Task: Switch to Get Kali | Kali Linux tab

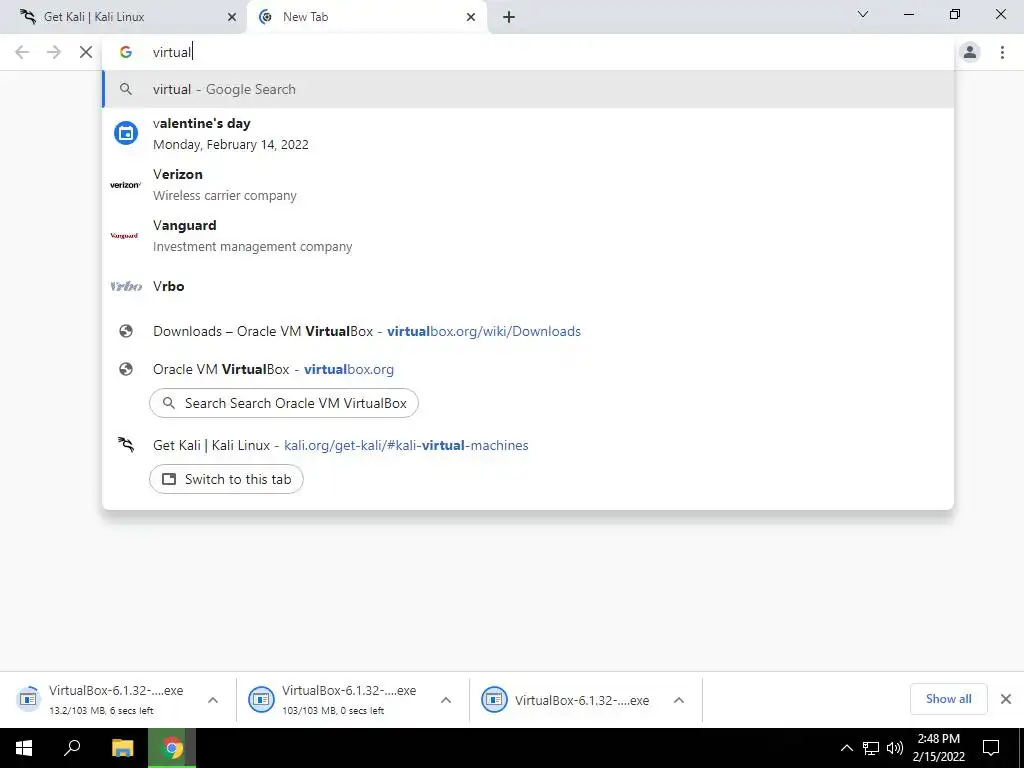Action: [x=124, y=17]
